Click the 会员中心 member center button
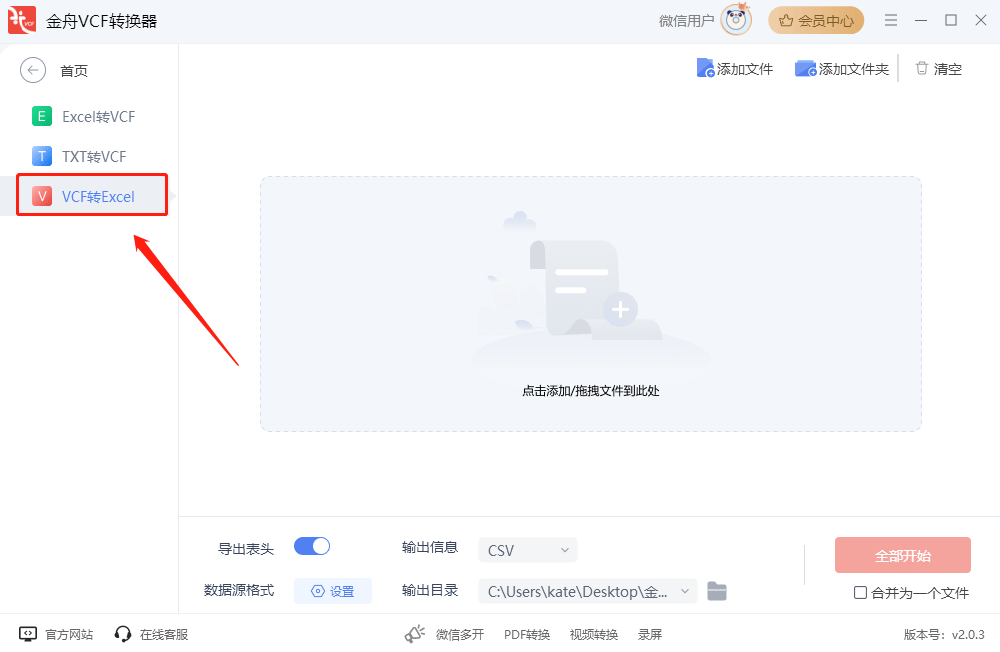The width and height of the screenshot is (1000, 652). [x=816, y=20]
